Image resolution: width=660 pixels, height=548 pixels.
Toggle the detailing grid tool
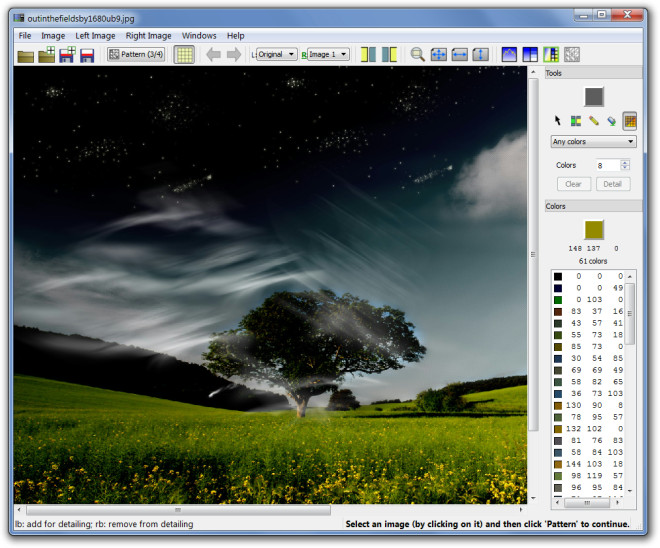point(630,121)
